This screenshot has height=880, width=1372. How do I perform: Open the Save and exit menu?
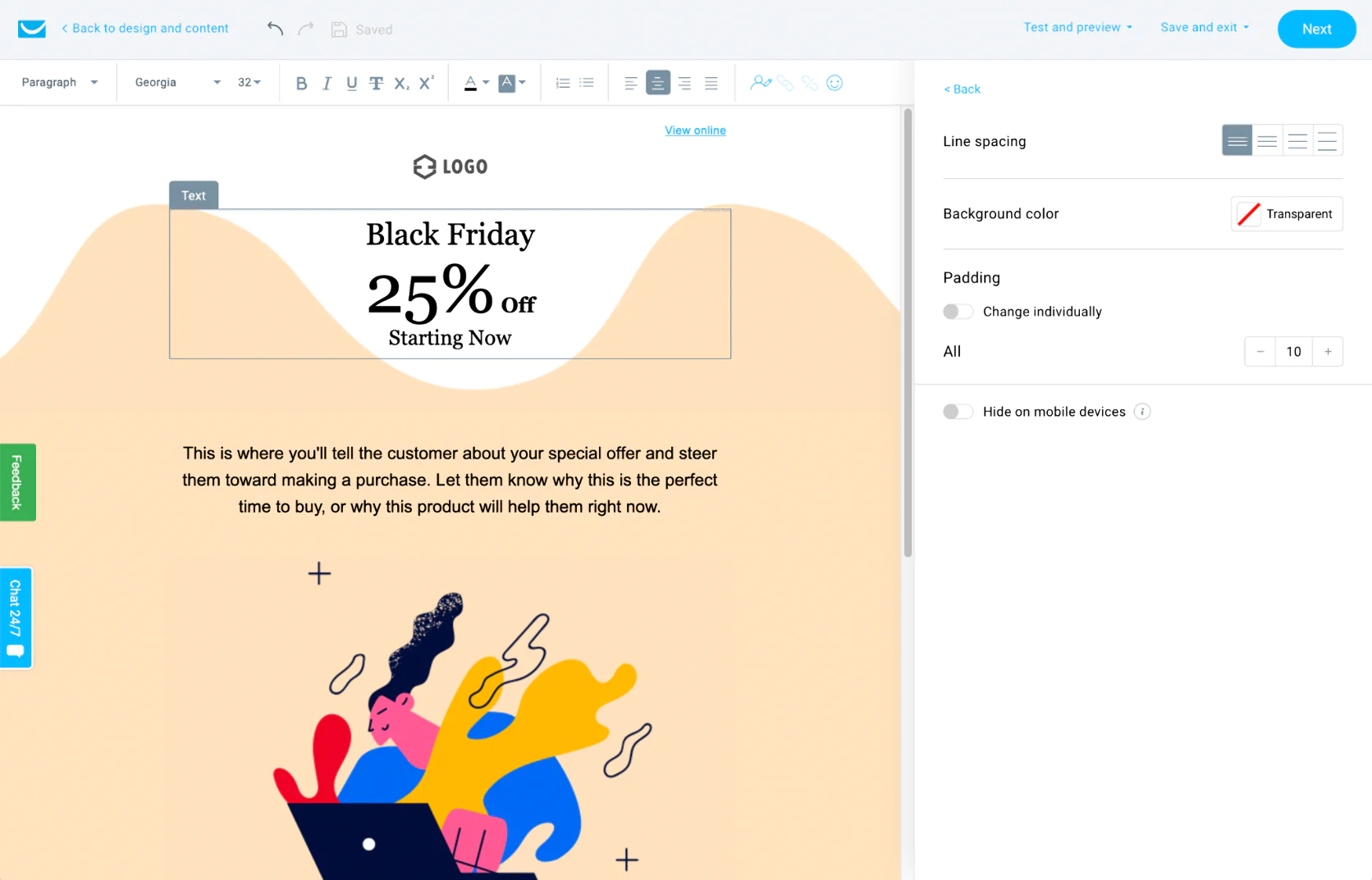click(1205, 28)
